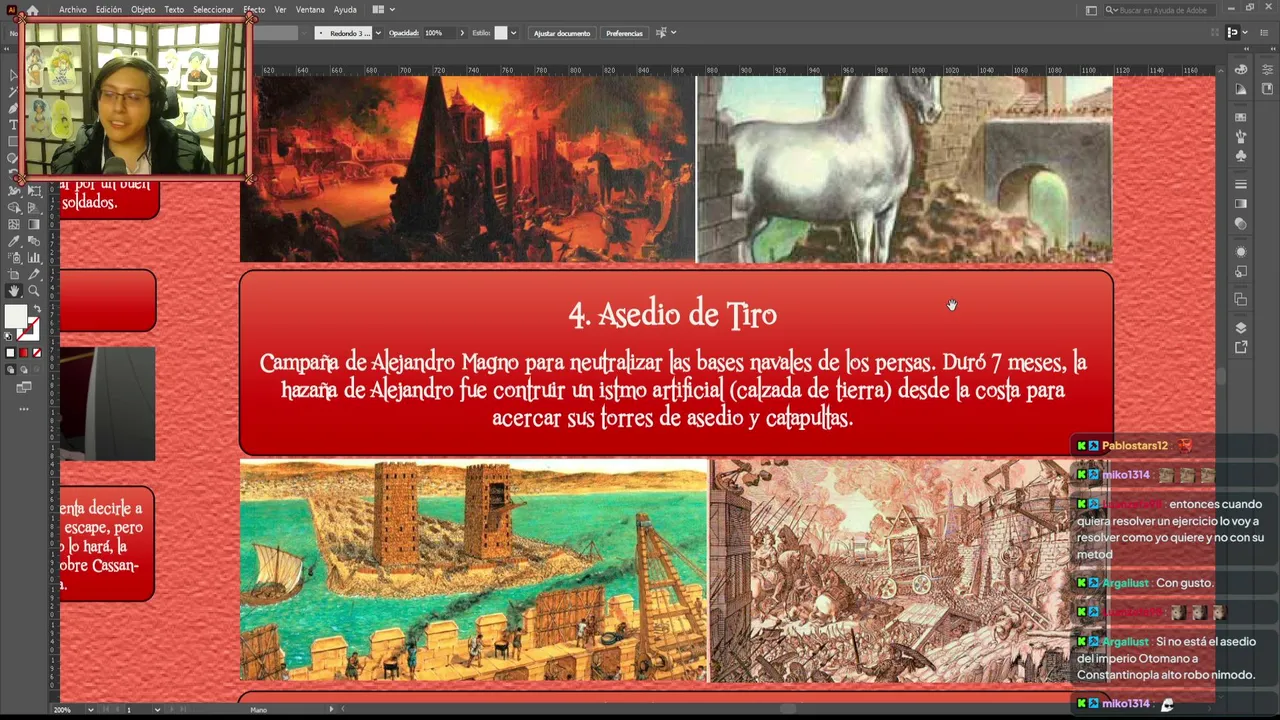Open the Swatches panel

pos(1241,118)
